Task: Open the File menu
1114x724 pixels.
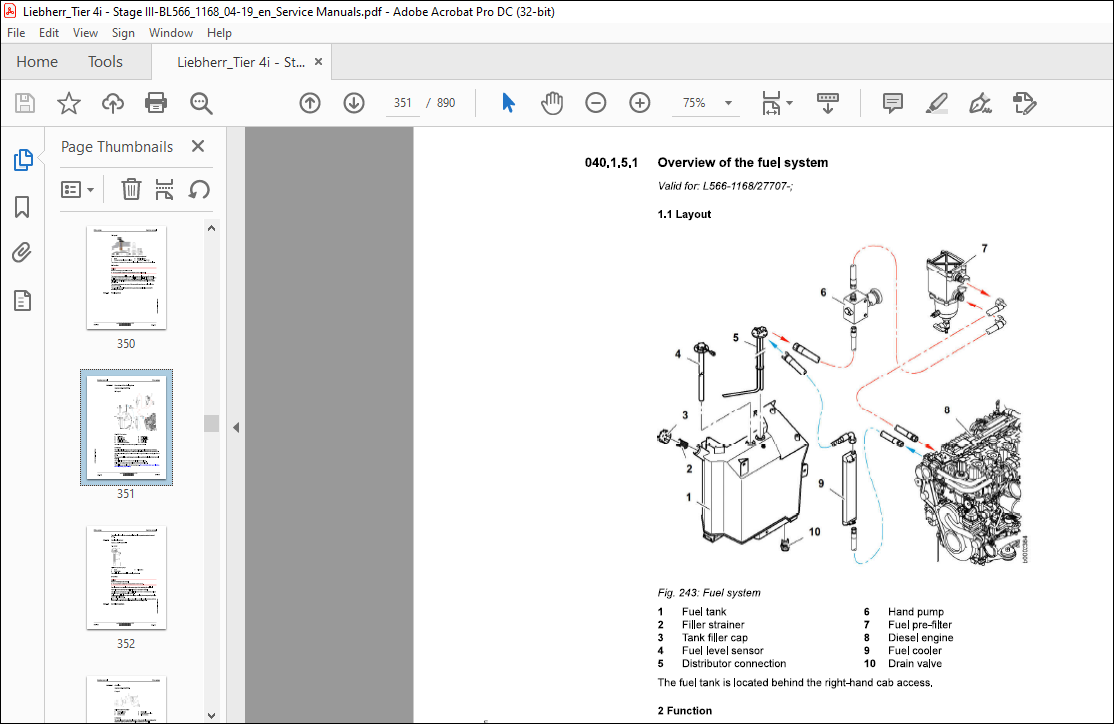Action: 16,33
